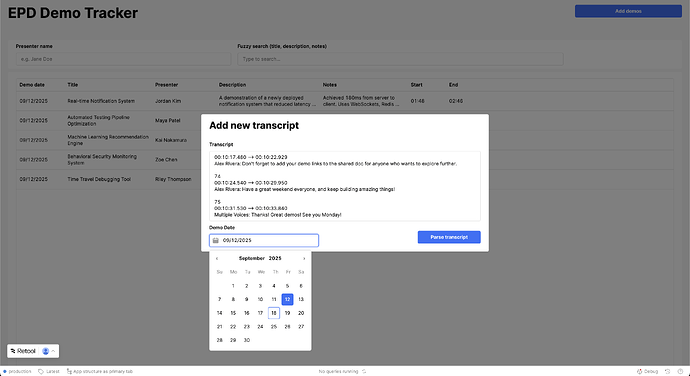Click the Title column header

[x=73, y=85]
